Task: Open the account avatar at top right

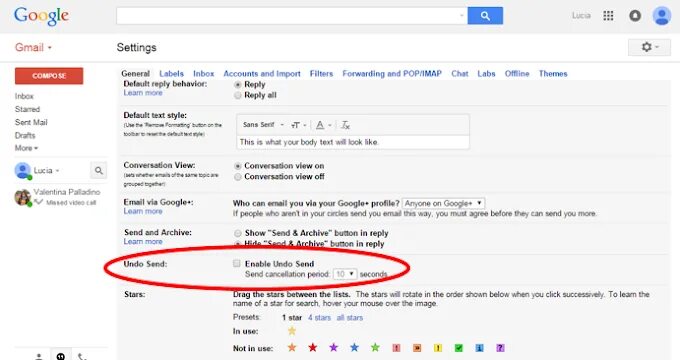Action: click(x=662, y=16)
